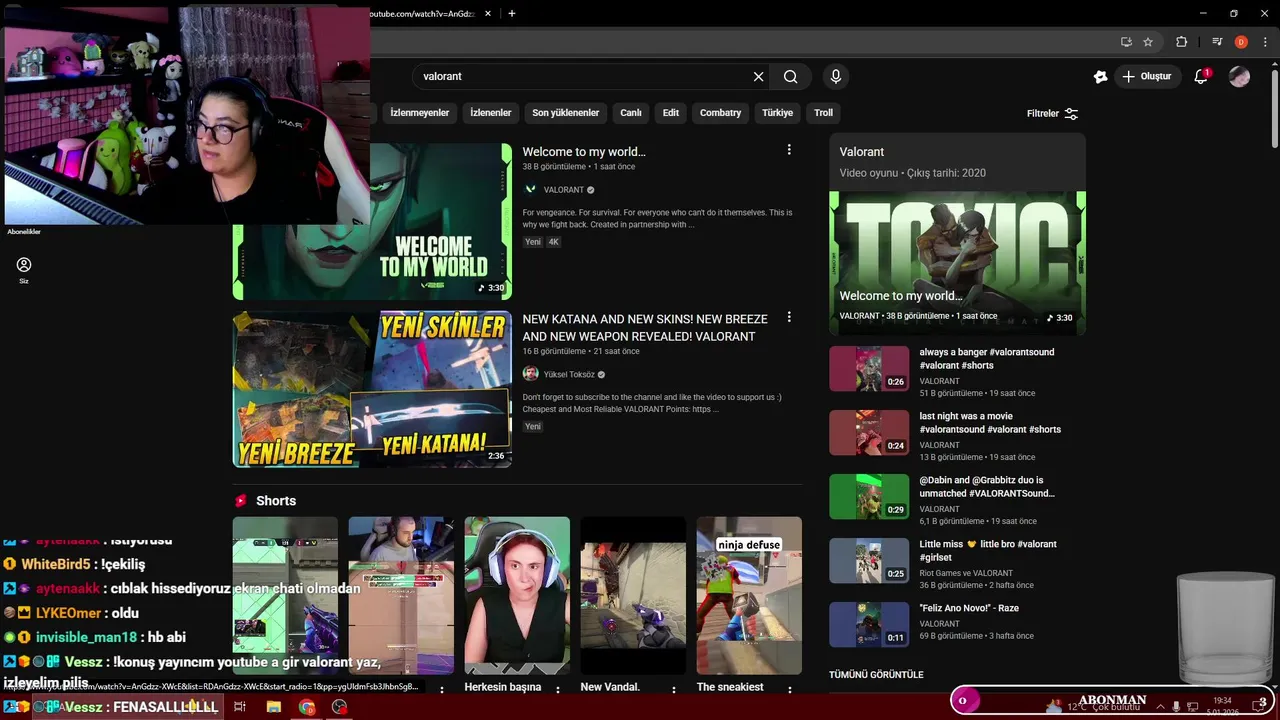Open Filtreler search filters
Screen dimensions: 1280x720
coord(1052,114)
